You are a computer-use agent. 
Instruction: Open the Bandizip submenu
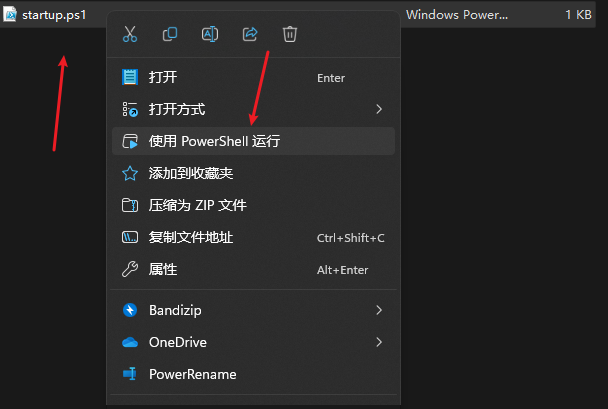click(x=253, y=310)
